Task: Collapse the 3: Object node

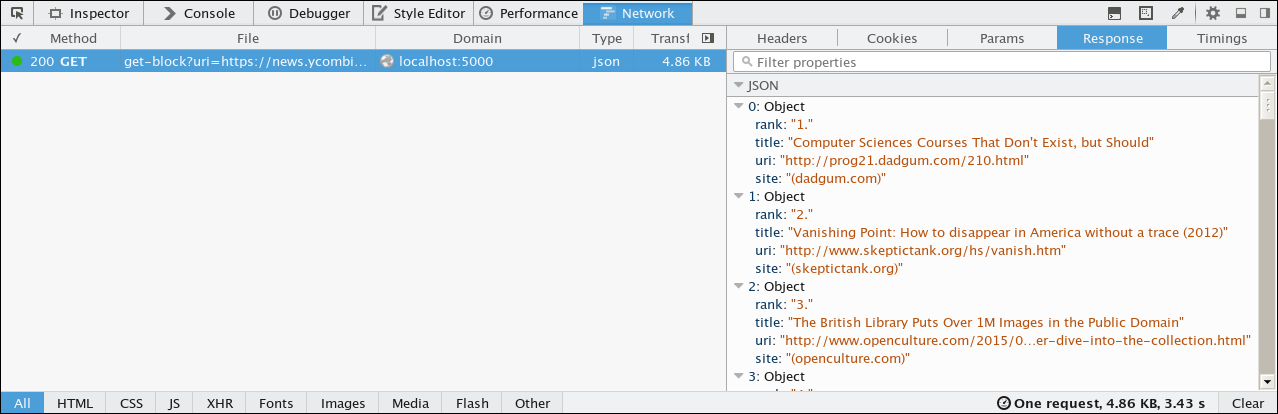Action: pyautogui.click(x=739, y=376)
